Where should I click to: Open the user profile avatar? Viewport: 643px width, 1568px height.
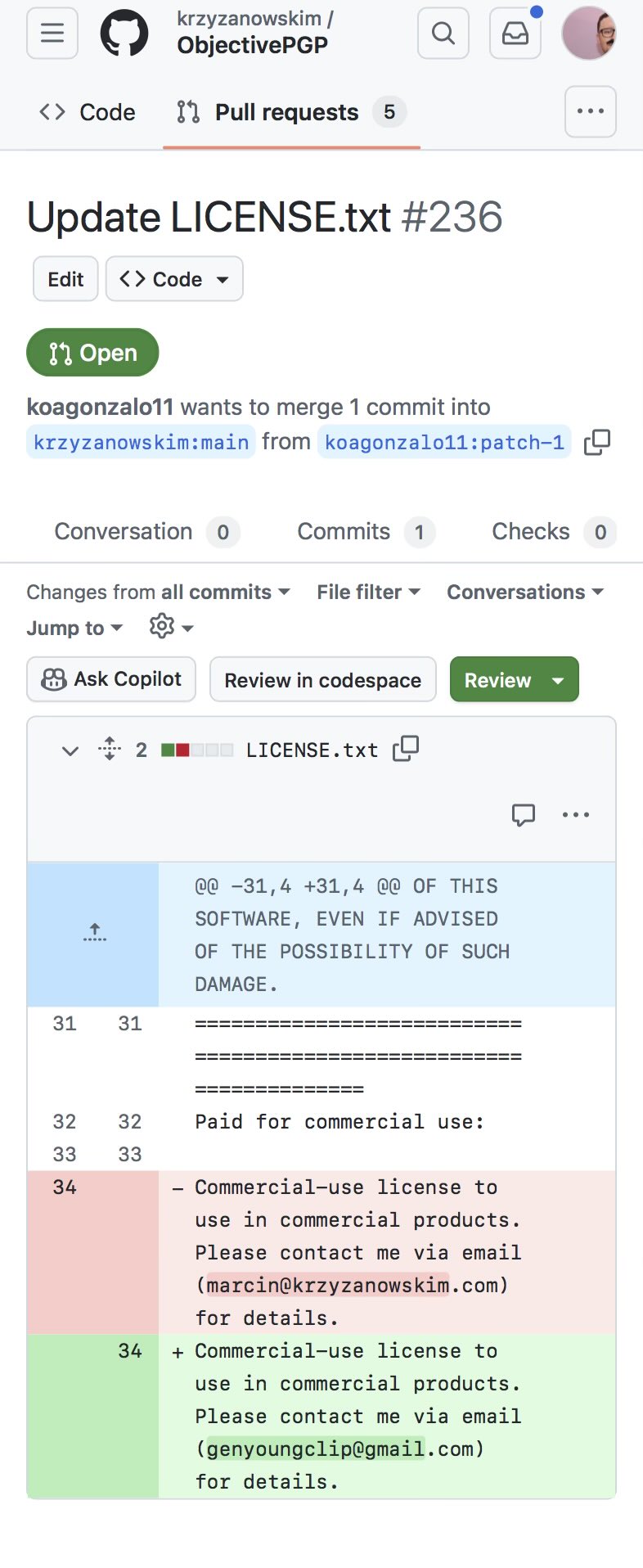click(x=589, y=33)
